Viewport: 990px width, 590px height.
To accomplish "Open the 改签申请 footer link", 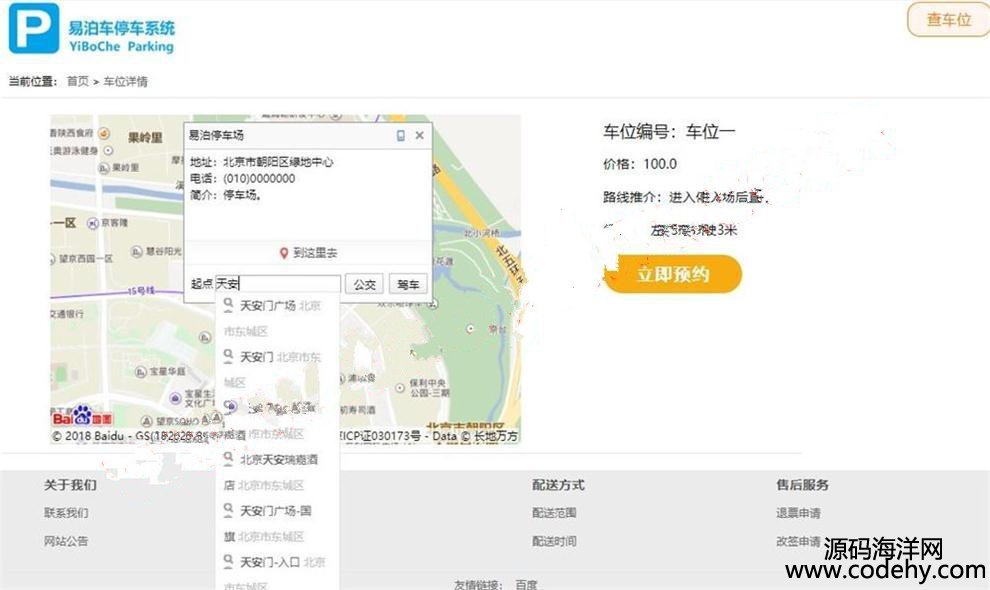I will click(799, 541).
